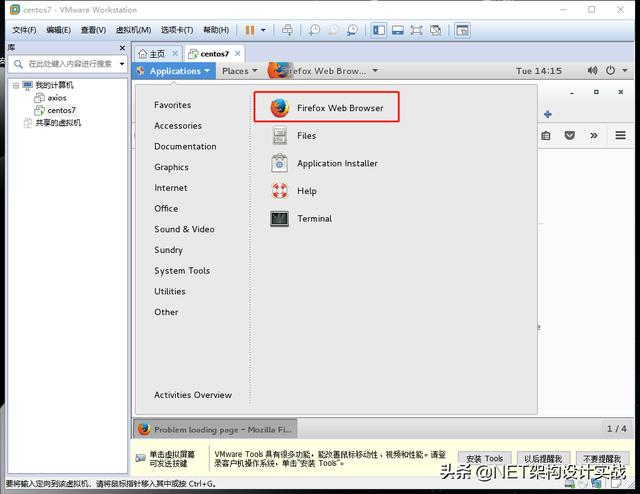Open Firefox hamburger menu icon

(620, 135)
